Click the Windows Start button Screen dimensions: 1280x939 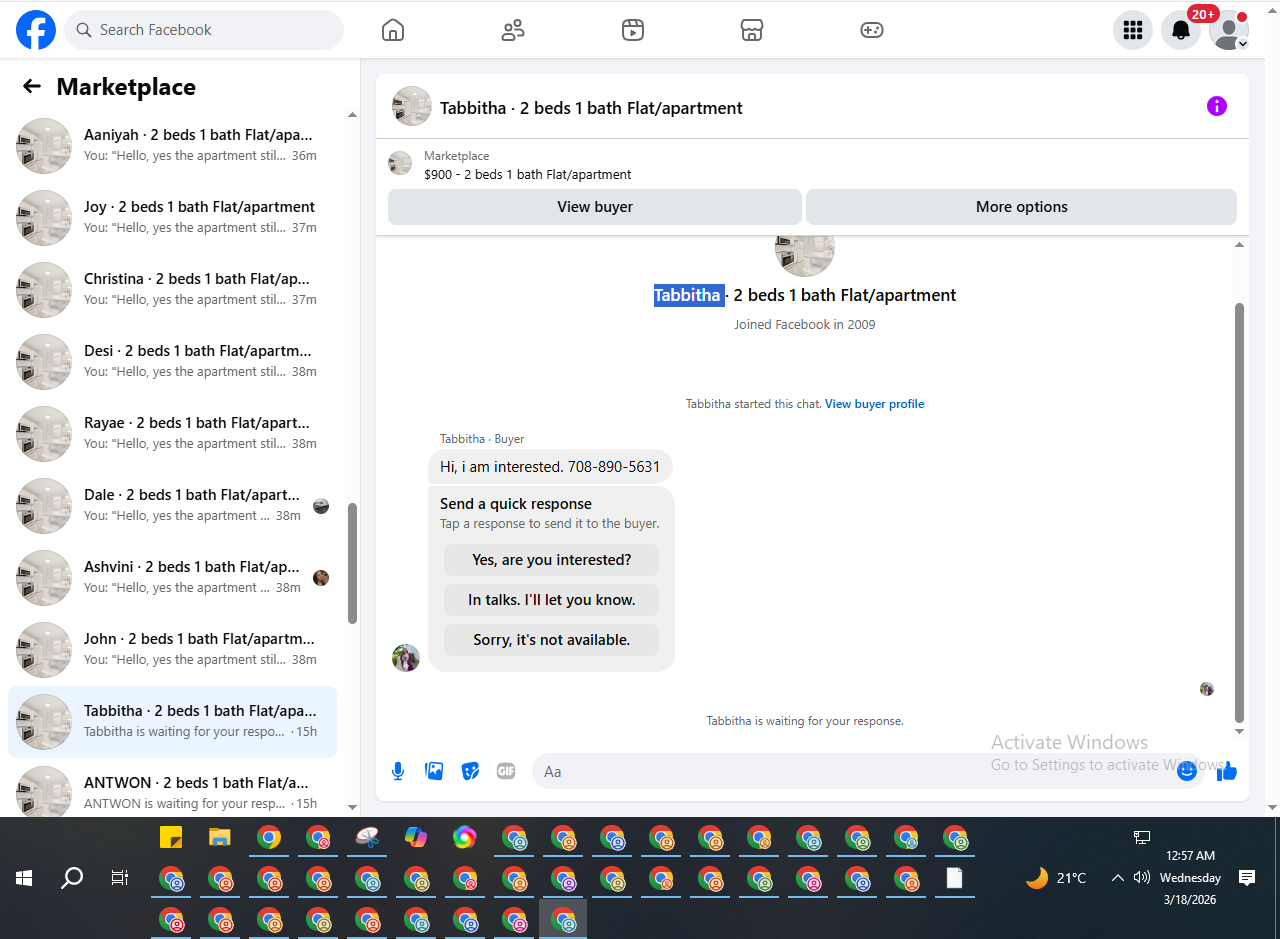point(24,878)
